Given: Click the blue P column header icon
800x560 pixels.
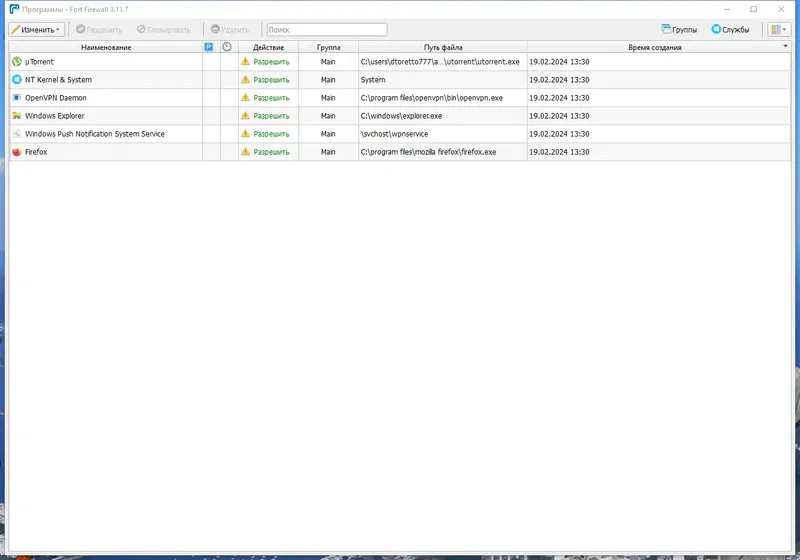Looking at the screenshot, I should 209,47.
